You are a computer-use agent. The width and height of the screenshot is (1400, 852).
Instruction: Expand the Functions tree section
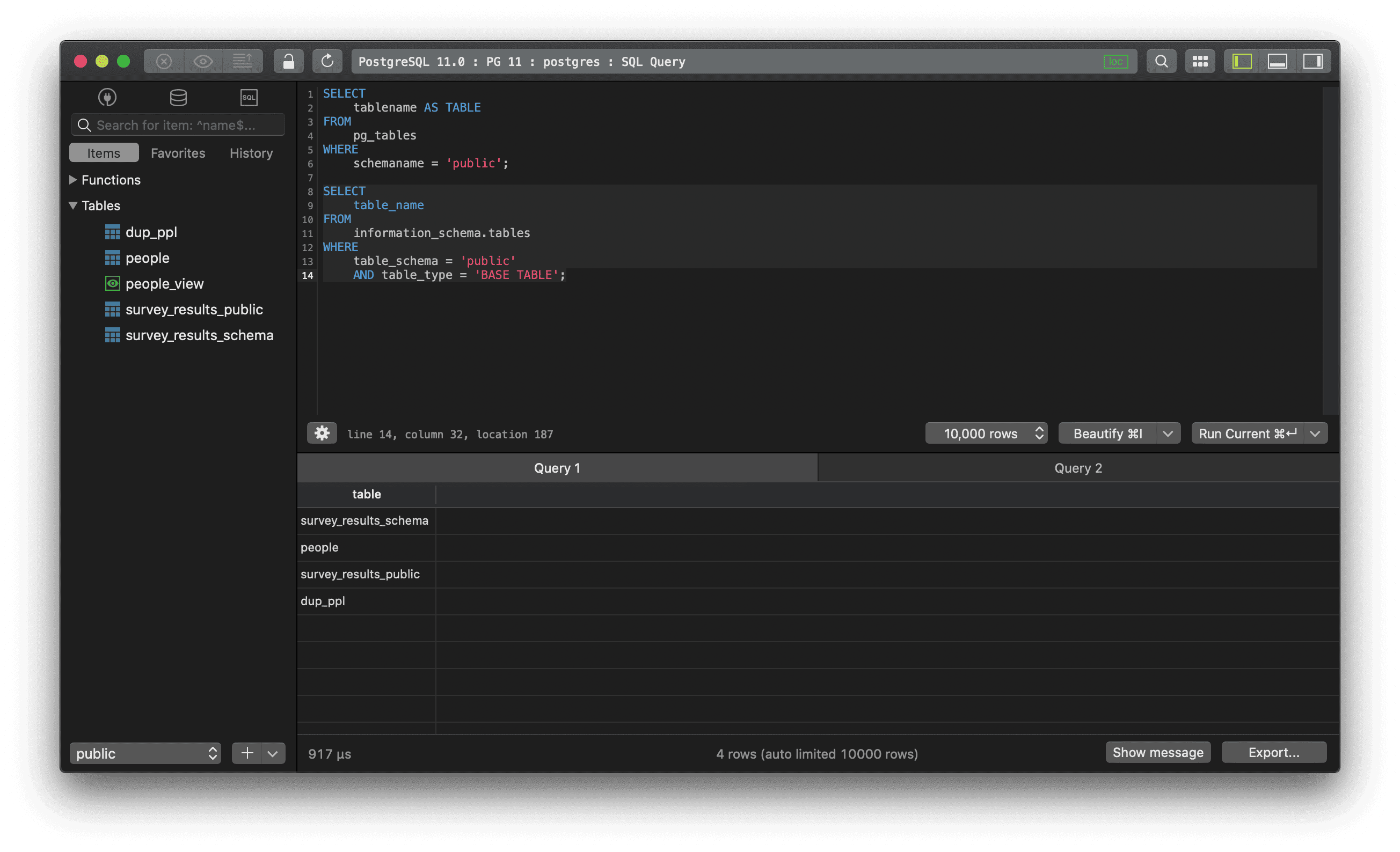[74, 180]
